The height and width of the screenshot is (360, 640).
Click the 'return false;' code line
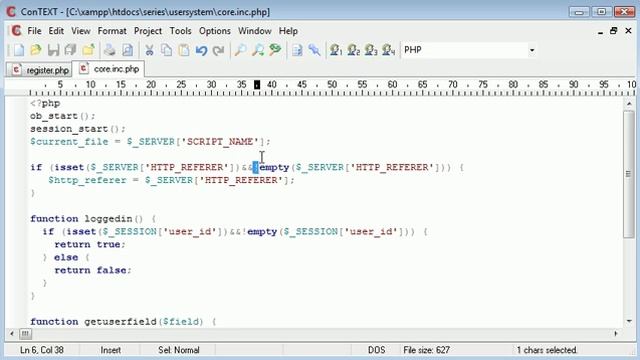point(93,270)
